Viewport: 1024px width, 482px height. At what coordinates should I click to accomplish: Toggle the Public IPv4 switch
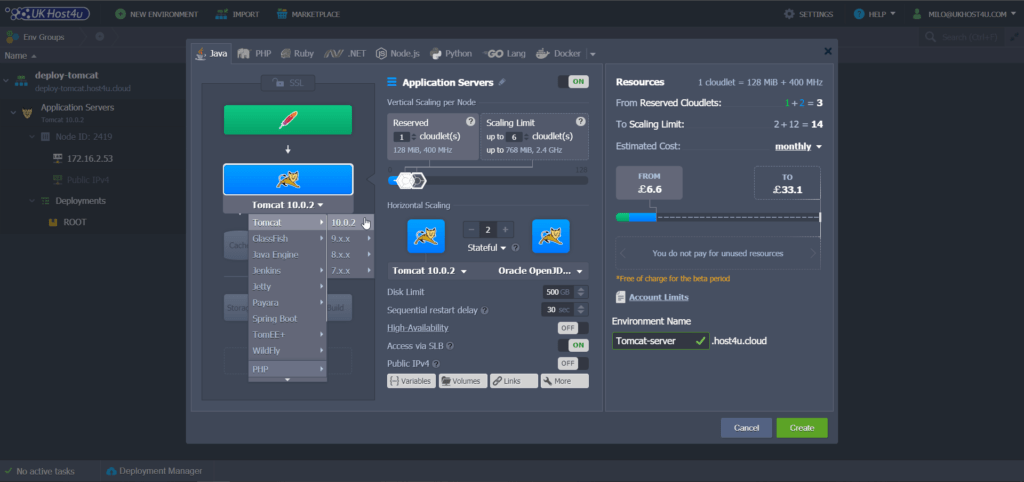point(573,363)
